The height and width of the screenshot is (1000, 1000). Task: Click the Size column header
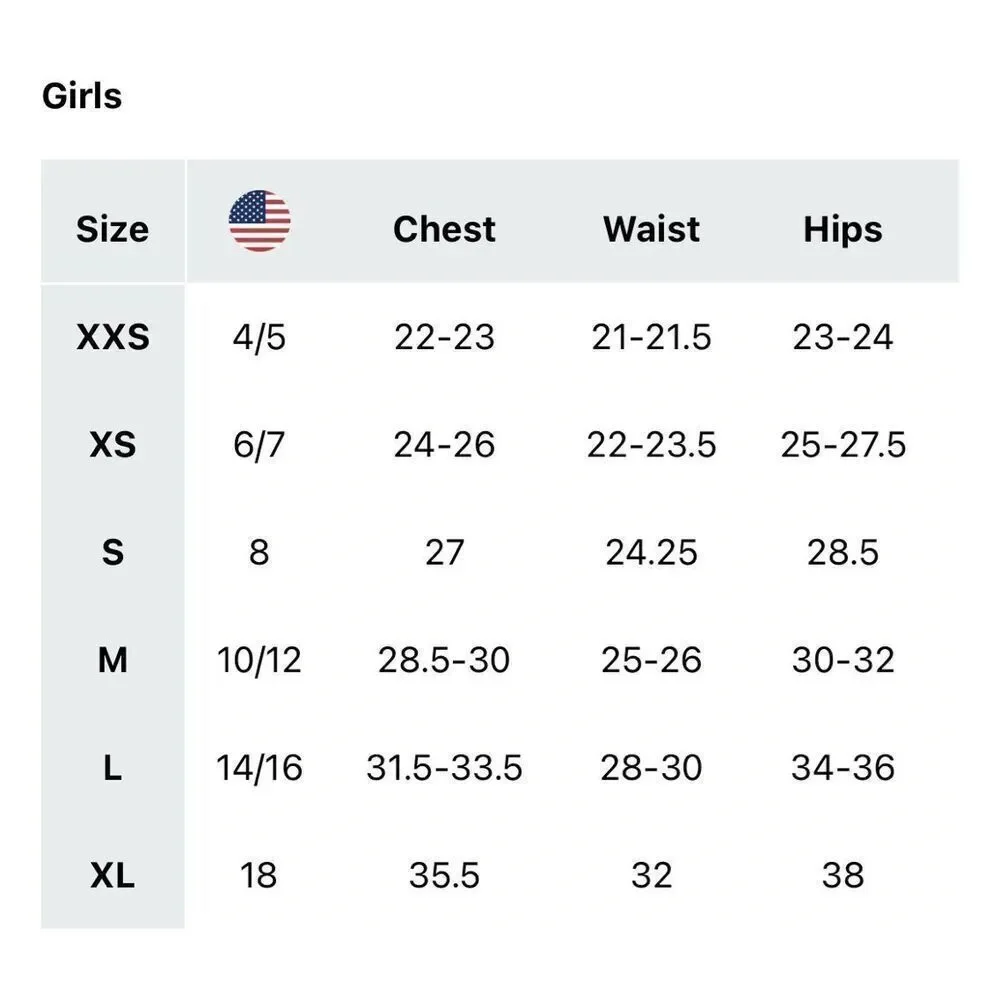[113, 229]
